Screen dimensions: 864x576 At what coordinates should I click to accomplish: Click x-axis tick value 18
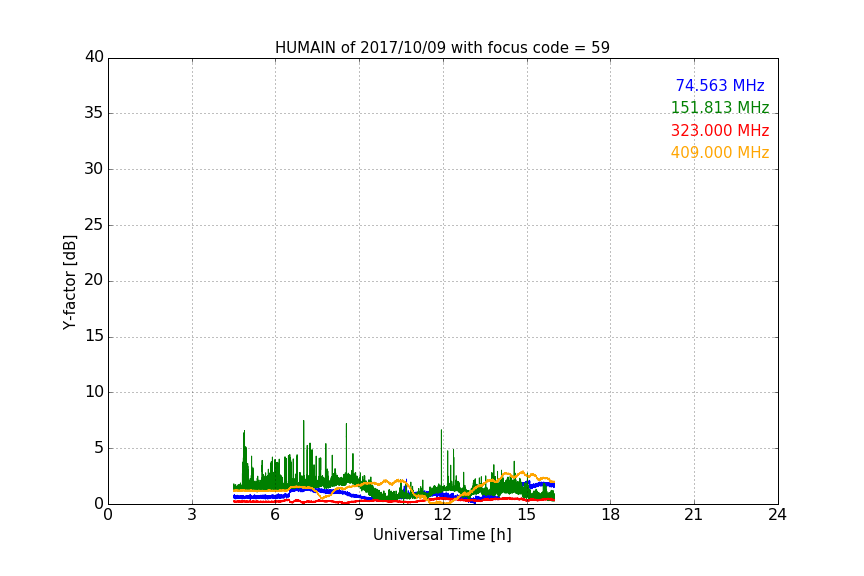coord(611,515)
